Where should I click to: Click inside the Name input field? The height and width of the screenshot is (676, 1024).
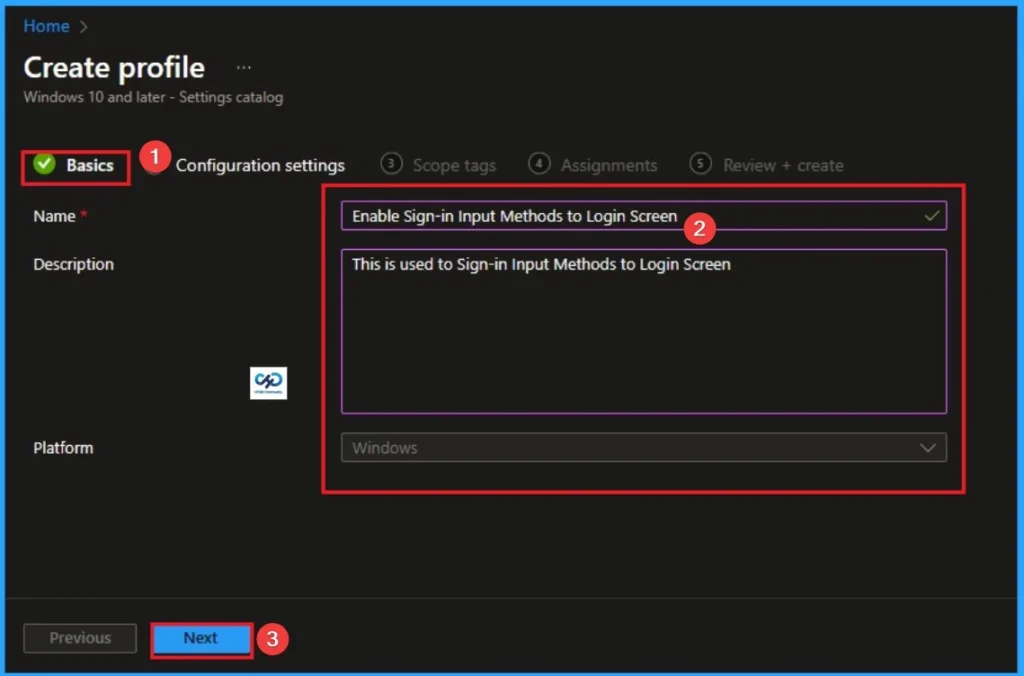[x=600, y=215]
